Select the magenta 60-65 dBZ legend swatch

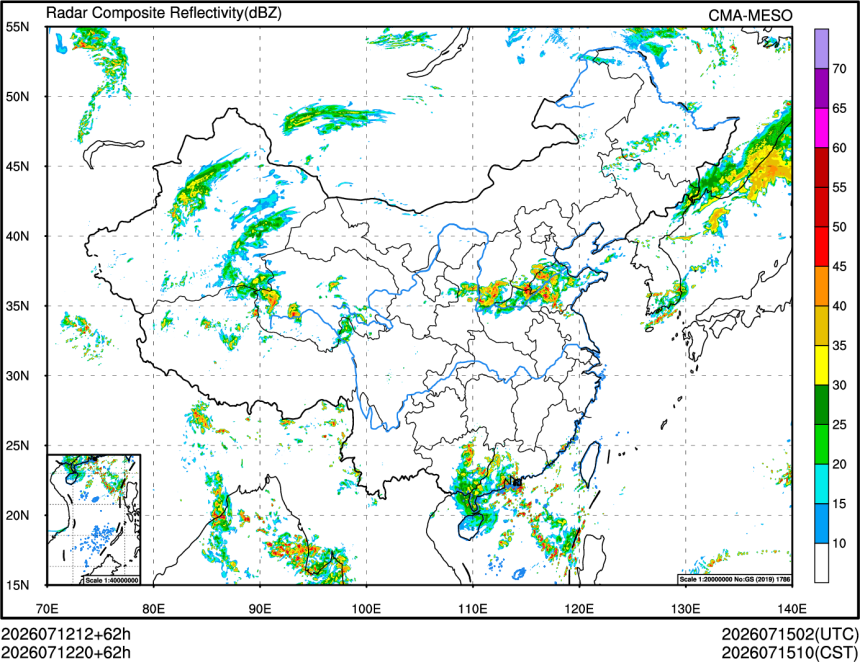tap(822, 128)
